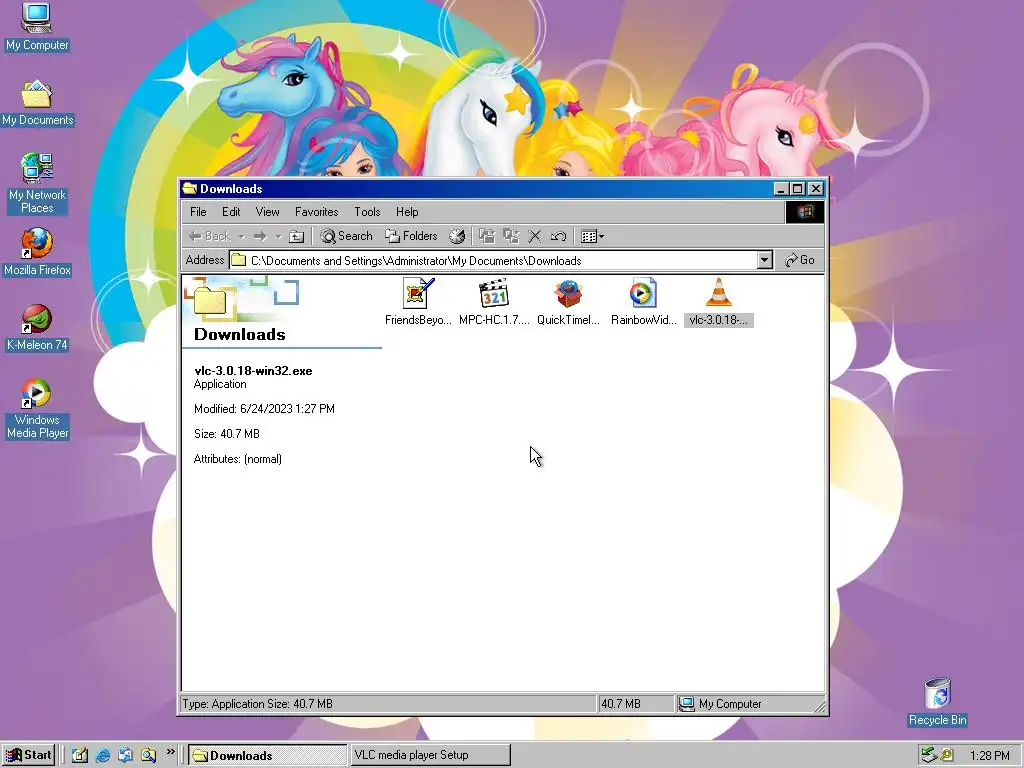This screenshot has height=768, width=1024.
Task: Expand the quick launch overflow chevron
Action: pyautogui.click(x=170, y=752)
